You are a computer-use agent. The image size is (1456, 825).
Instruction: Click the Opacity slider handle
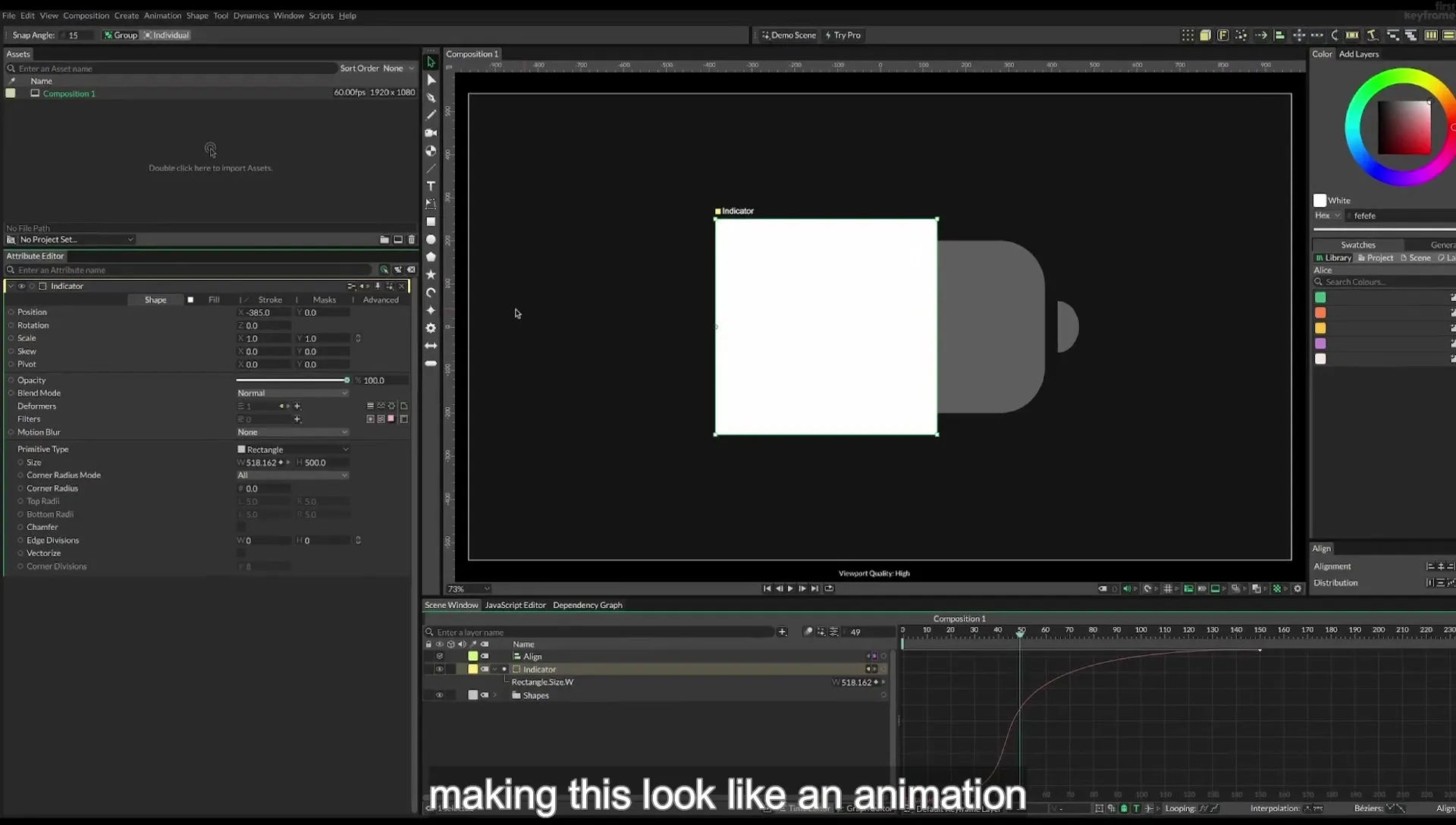[347, 381]
